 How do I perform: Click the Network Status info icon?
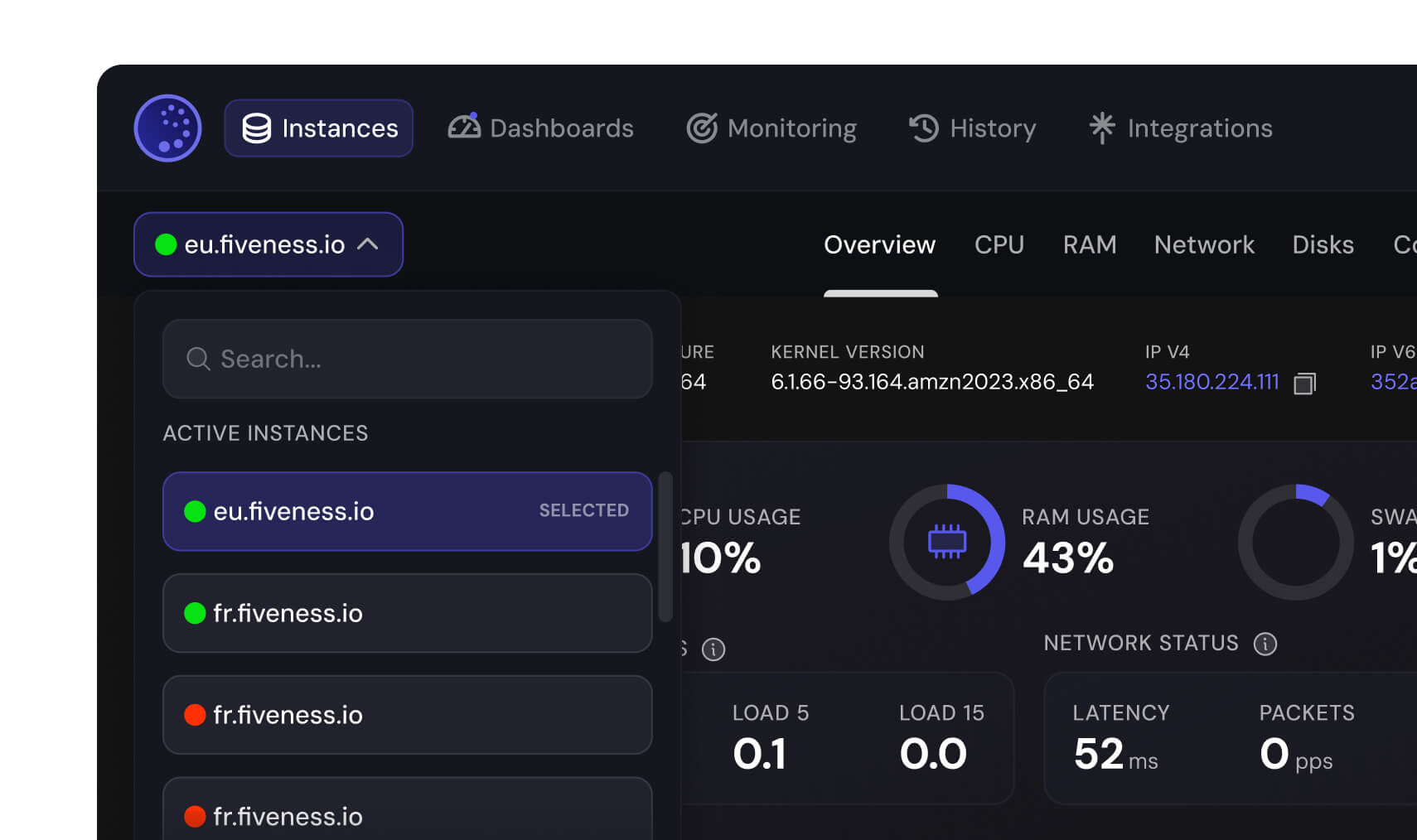(x=1265, y=644)
